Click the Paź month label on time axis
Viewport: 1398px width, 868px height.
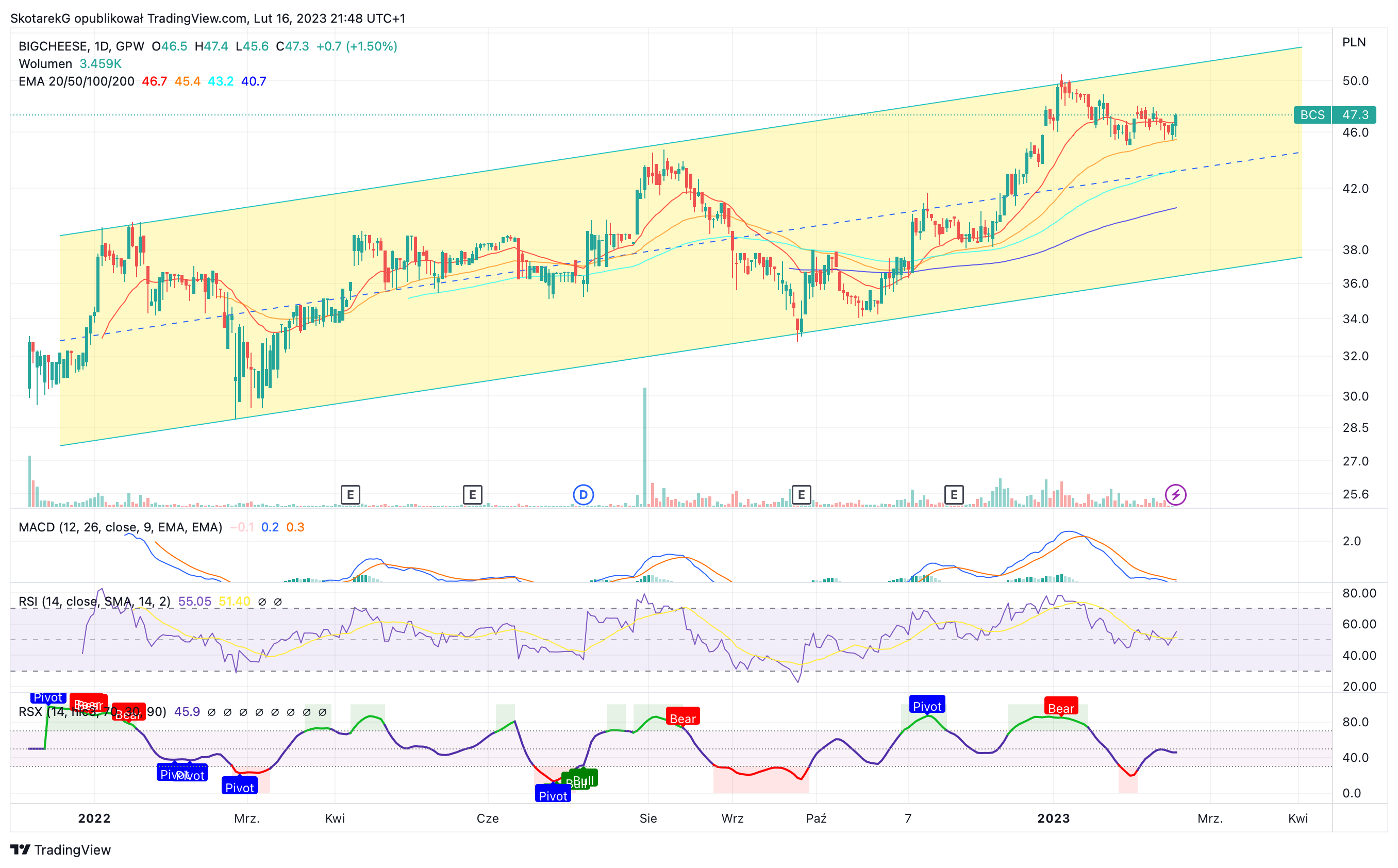(x=816, y=818)
